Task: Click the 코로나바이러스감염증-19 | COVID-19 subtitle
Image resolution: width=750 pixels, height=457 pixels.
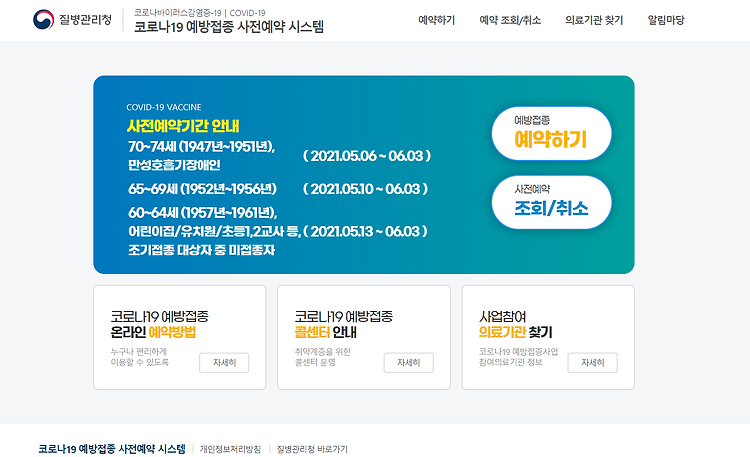Action: point(199,13)
